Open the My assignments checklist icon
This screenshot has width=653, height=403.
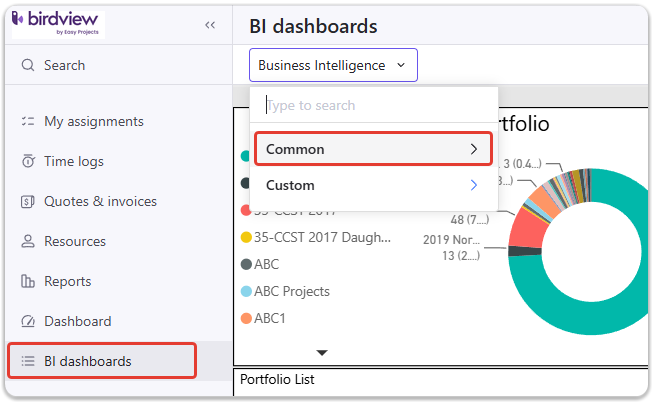click(28, 121)
